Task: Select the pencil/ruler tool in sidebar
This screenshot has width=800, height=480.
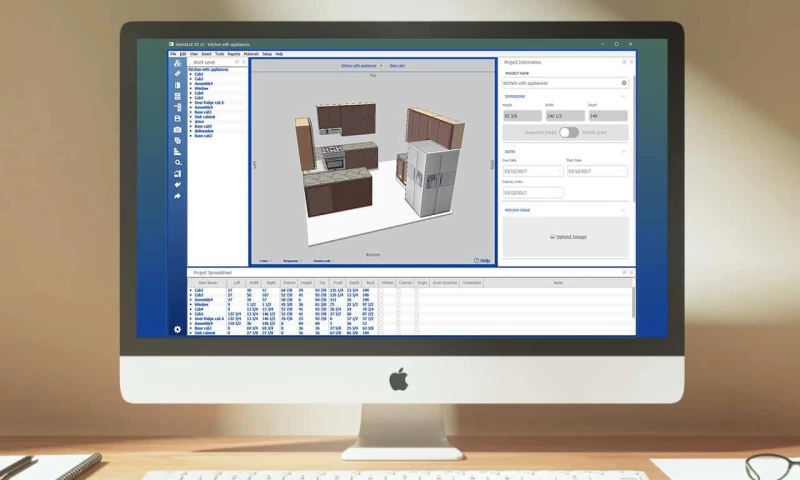Action: (177, 74)
